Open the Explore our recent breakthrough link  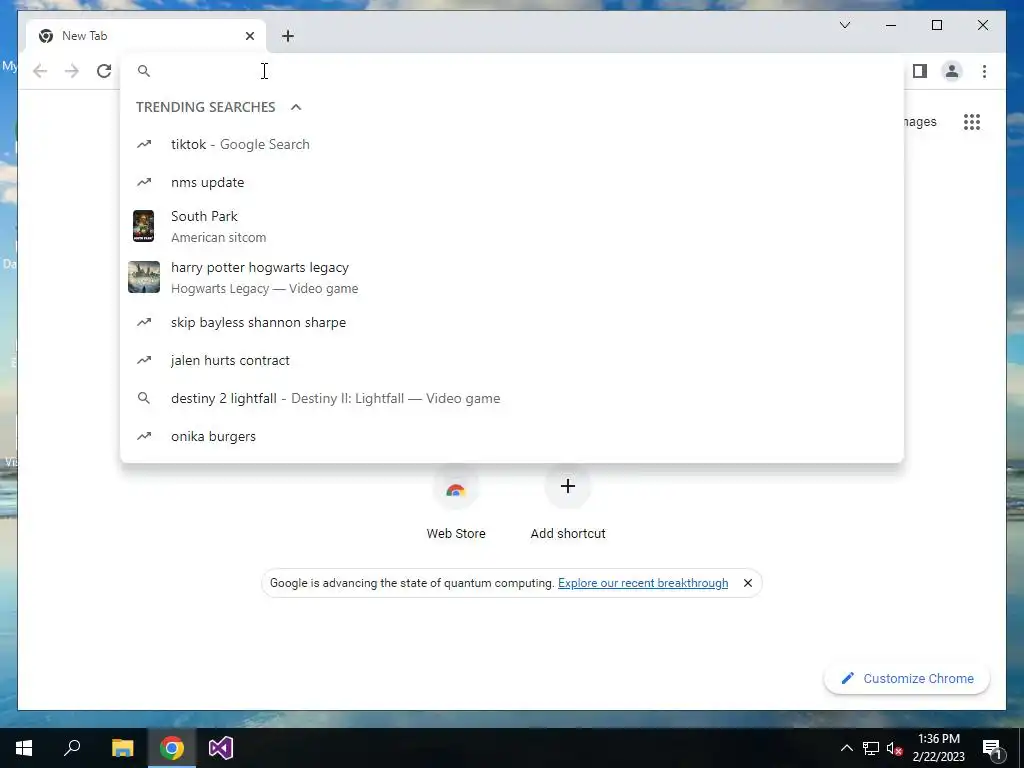[643, 583]
